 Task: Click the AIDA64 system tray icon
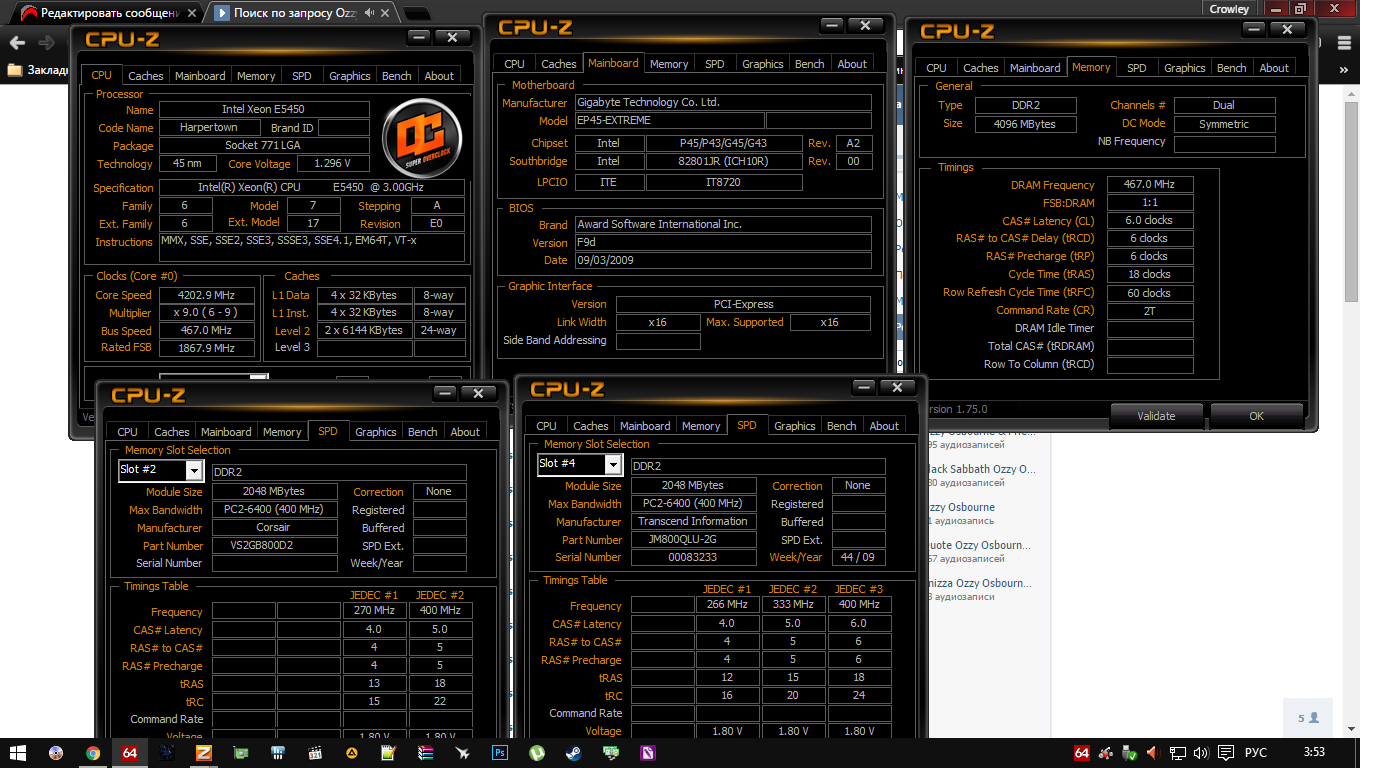coord(1081,753)
